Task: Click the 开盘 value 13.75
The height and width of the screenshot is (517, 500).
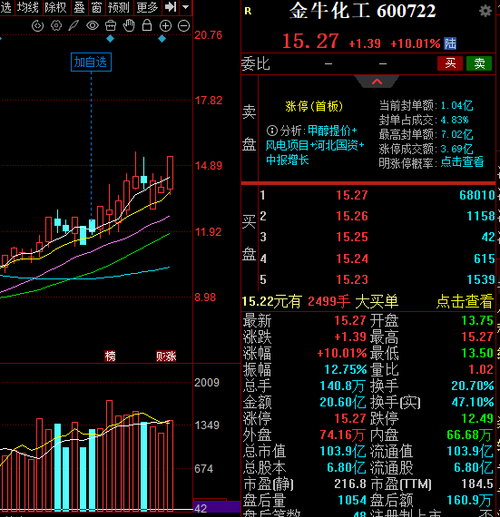Action: coord(477,321)
